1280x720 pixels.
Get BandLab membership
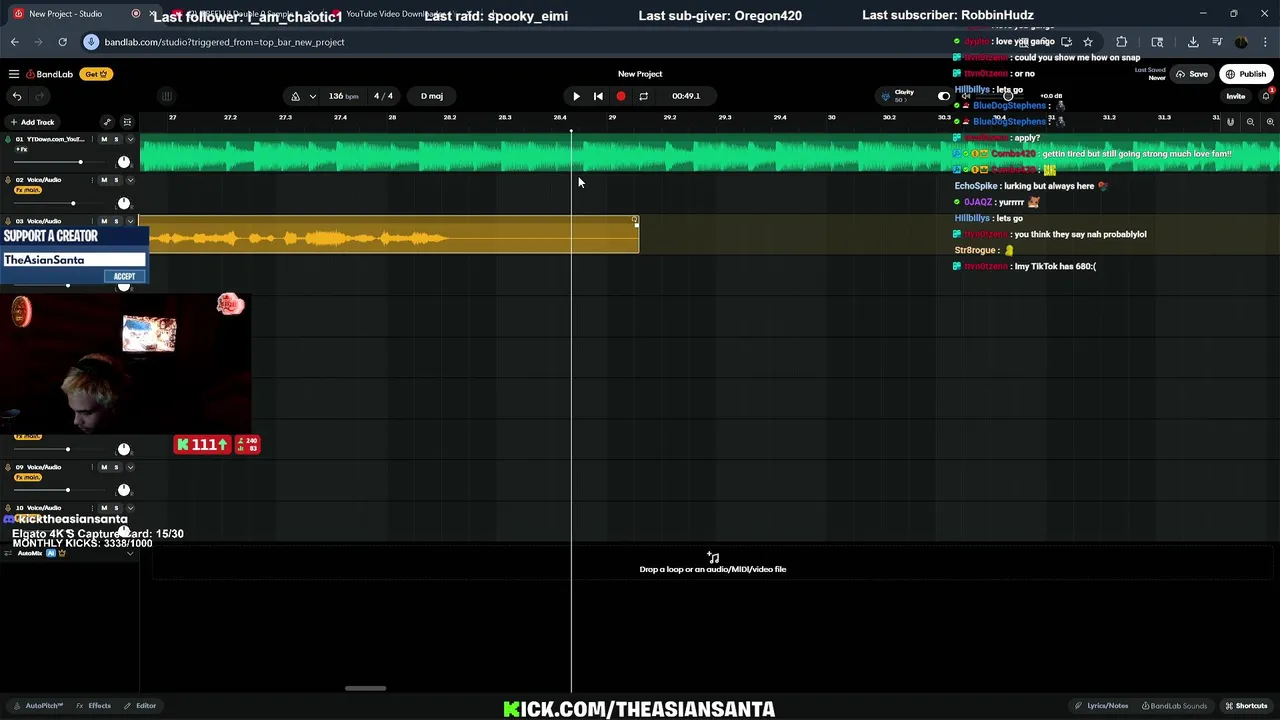click(96, 74)
